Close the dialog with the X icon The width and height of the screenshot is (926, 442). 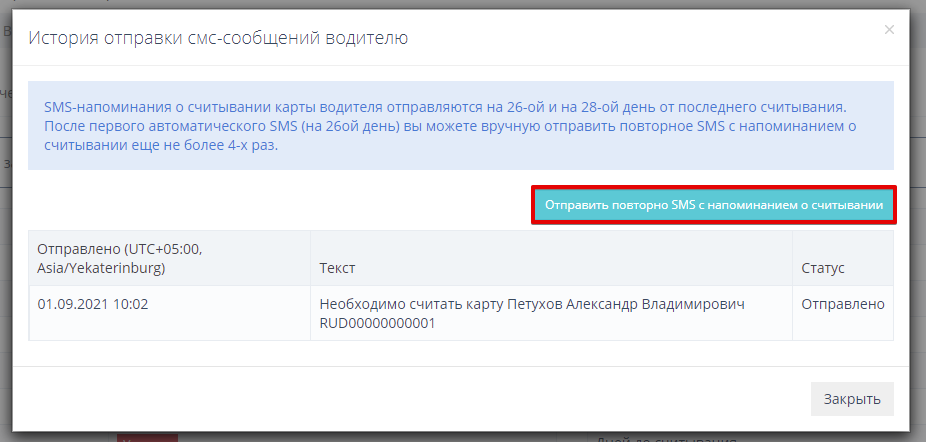889,30
